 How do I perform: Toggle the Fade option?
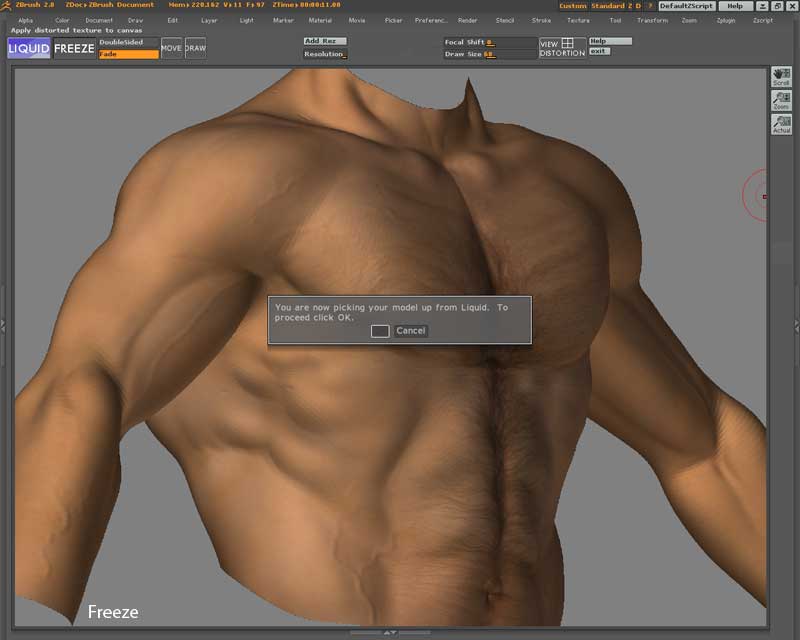[x=128, y=54]
